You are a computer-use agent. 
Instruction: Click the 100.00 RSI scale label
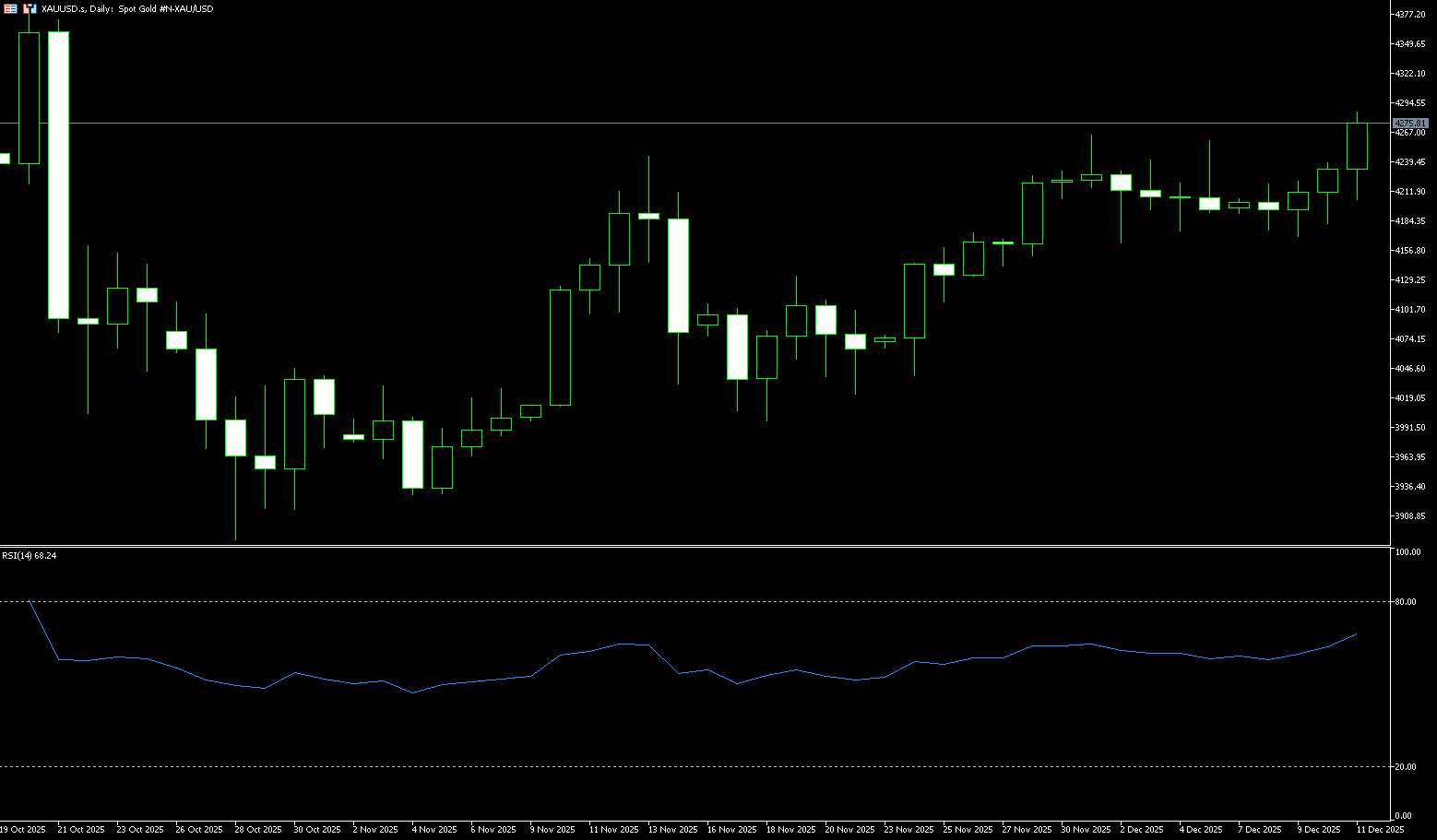click(1407, 552)
